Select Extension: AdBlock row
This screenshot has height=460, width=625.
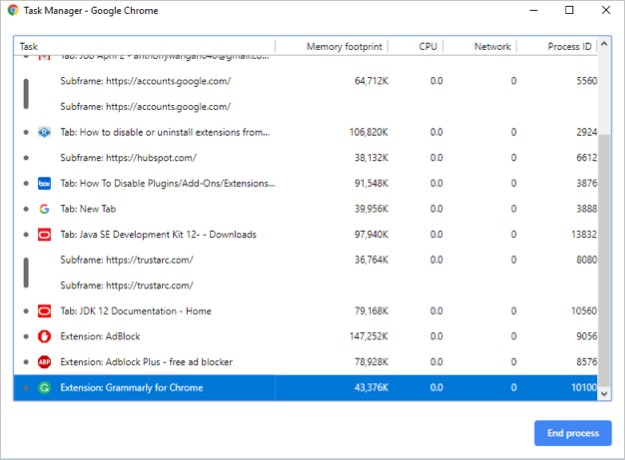306,336
